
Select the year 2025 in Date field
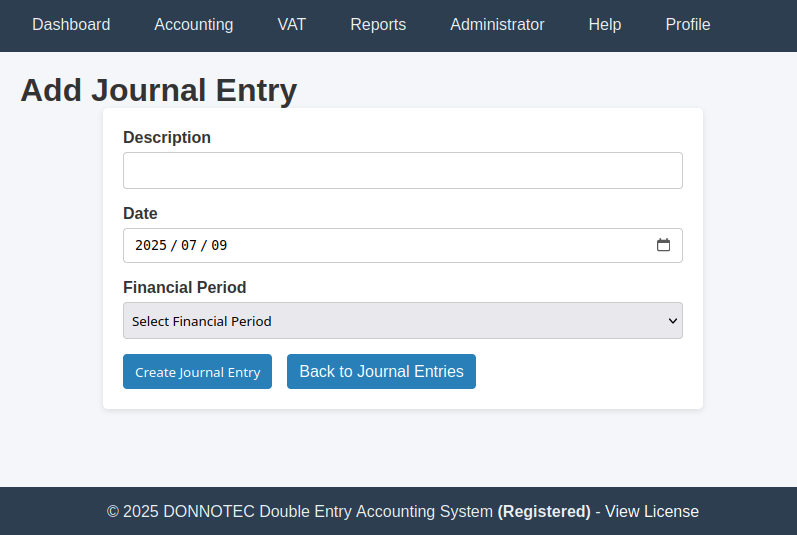[x=151, y=245]
